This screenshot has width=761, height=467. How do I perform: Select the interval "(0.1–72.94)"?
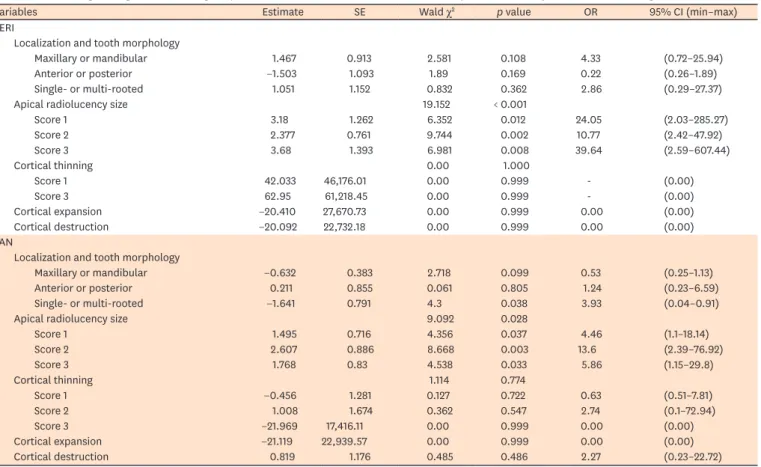(x=689, y=411)
